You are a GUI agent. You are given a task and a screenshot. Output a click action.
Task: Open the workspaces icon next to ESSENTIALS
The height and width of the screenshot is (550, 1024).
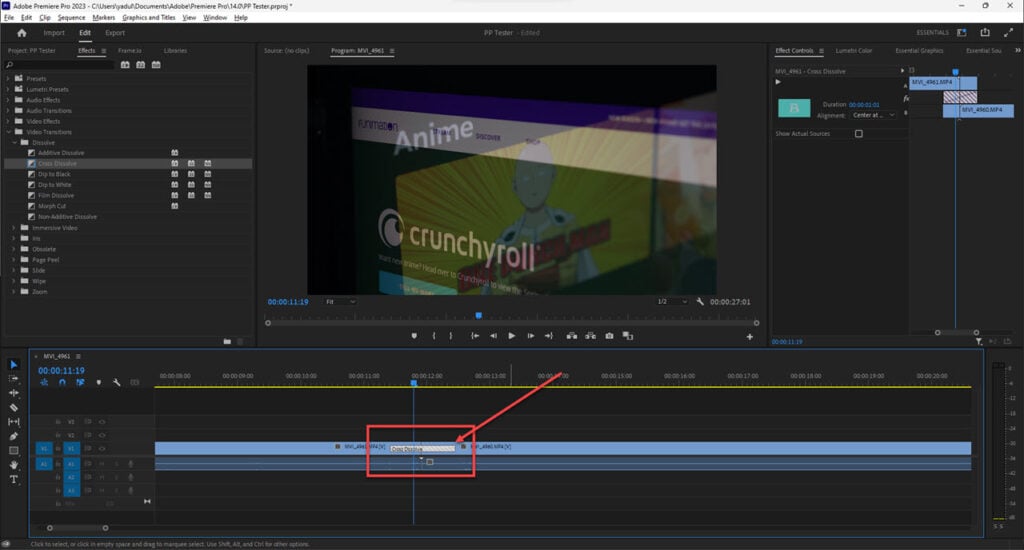tap(961, 33)
